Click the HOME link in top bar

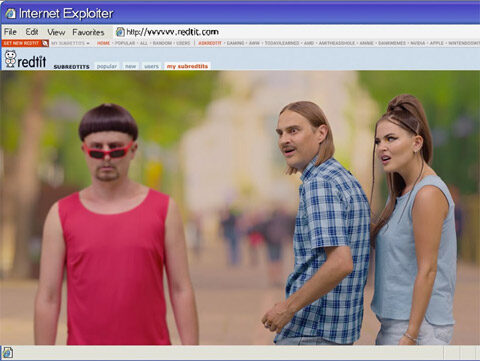(x=103, y=43)
